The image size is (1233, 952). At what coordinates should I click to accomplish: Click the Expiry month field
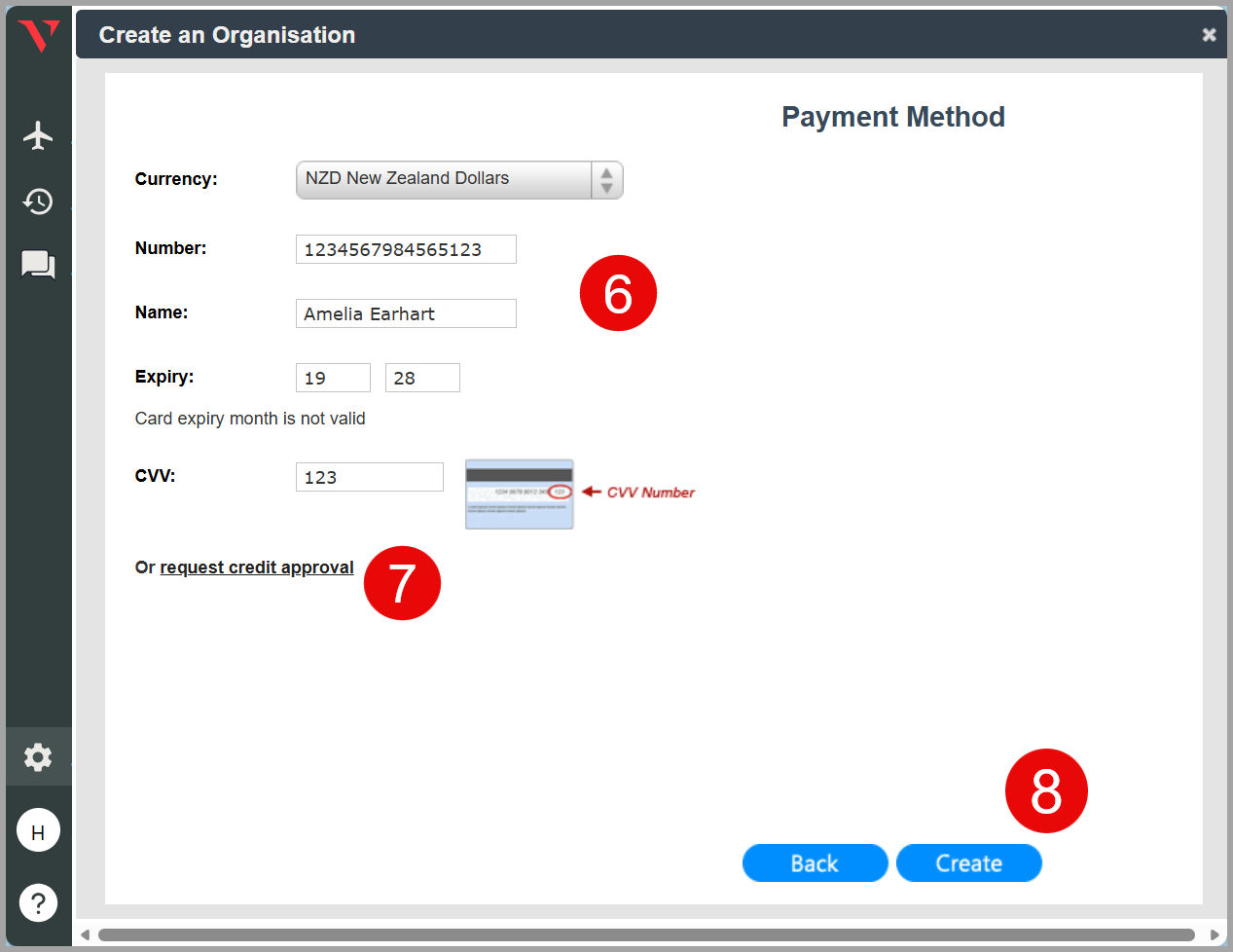[333, 378]
